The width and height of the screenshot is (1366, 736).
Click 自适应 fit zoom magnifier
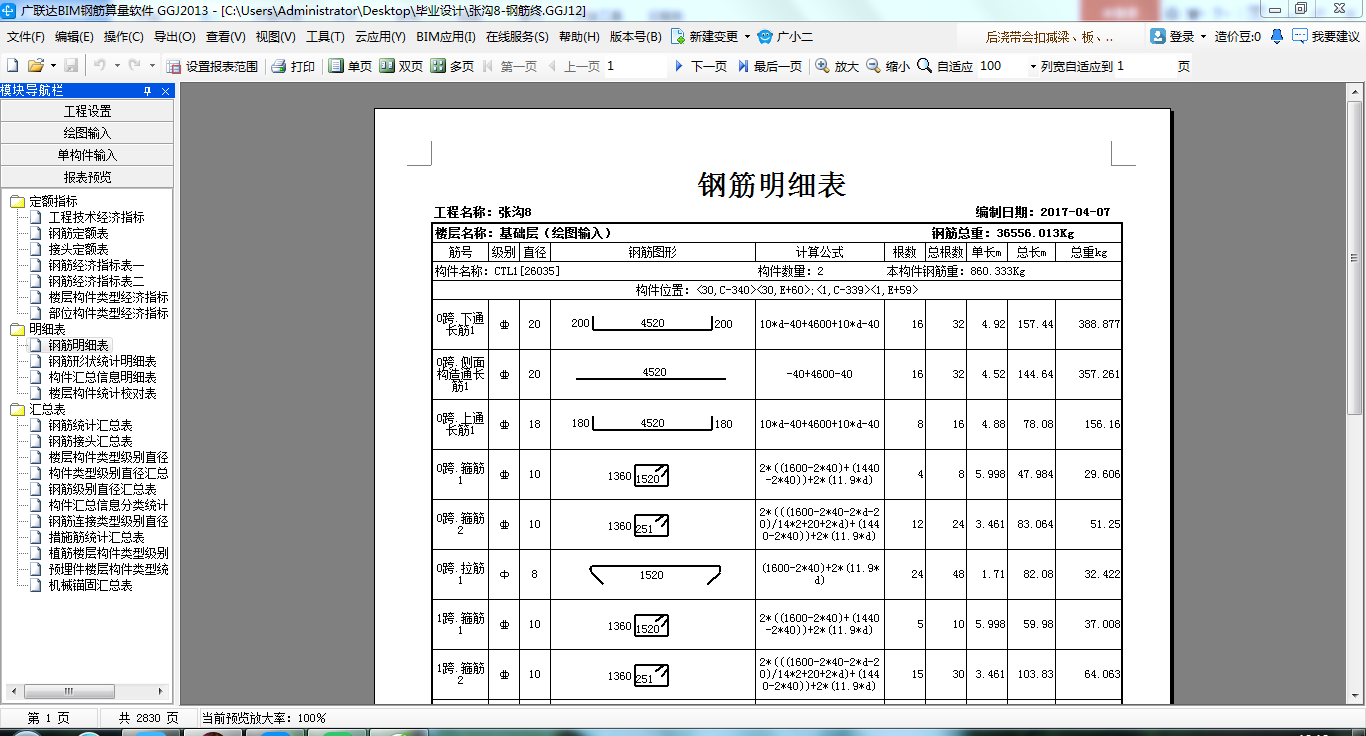point(945,66)
